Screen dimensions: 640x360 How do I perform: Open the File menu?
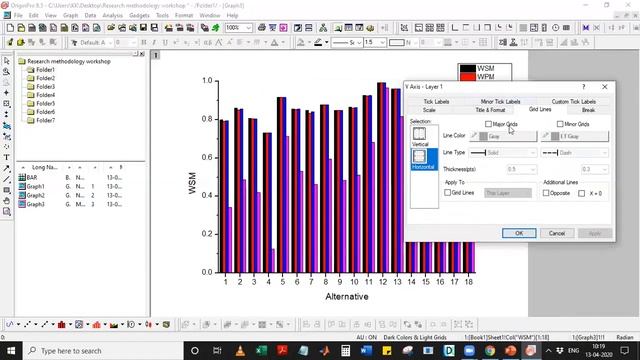(18, 16)
